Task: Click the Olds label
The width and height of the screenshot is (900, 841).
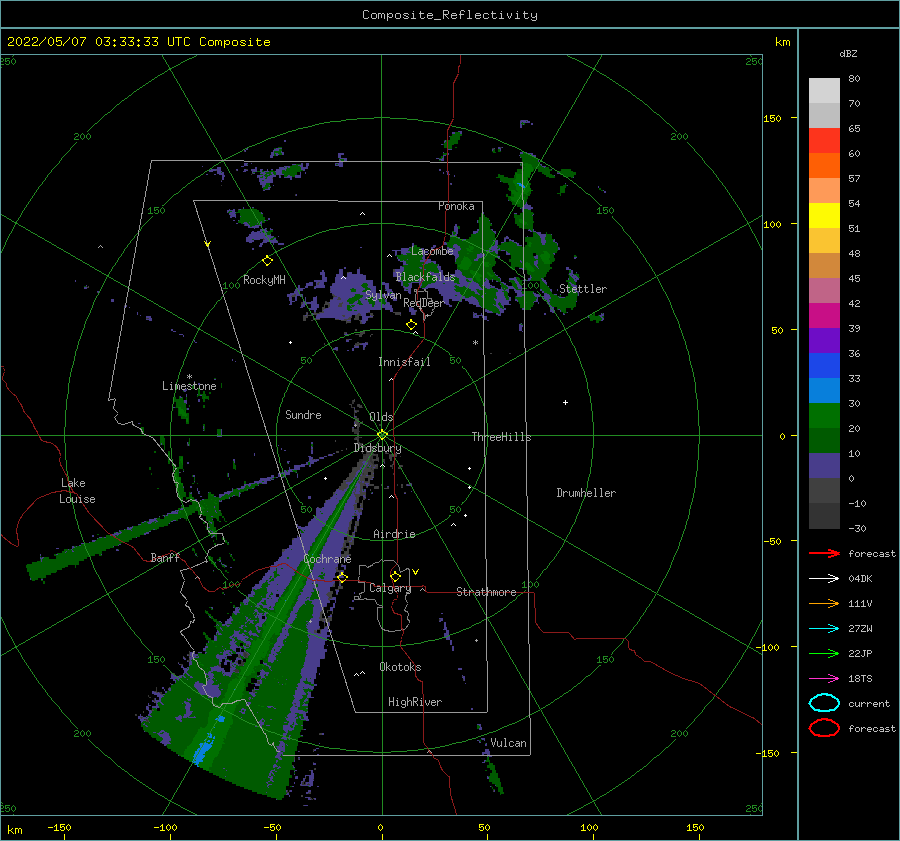Action: click(381, 417)
